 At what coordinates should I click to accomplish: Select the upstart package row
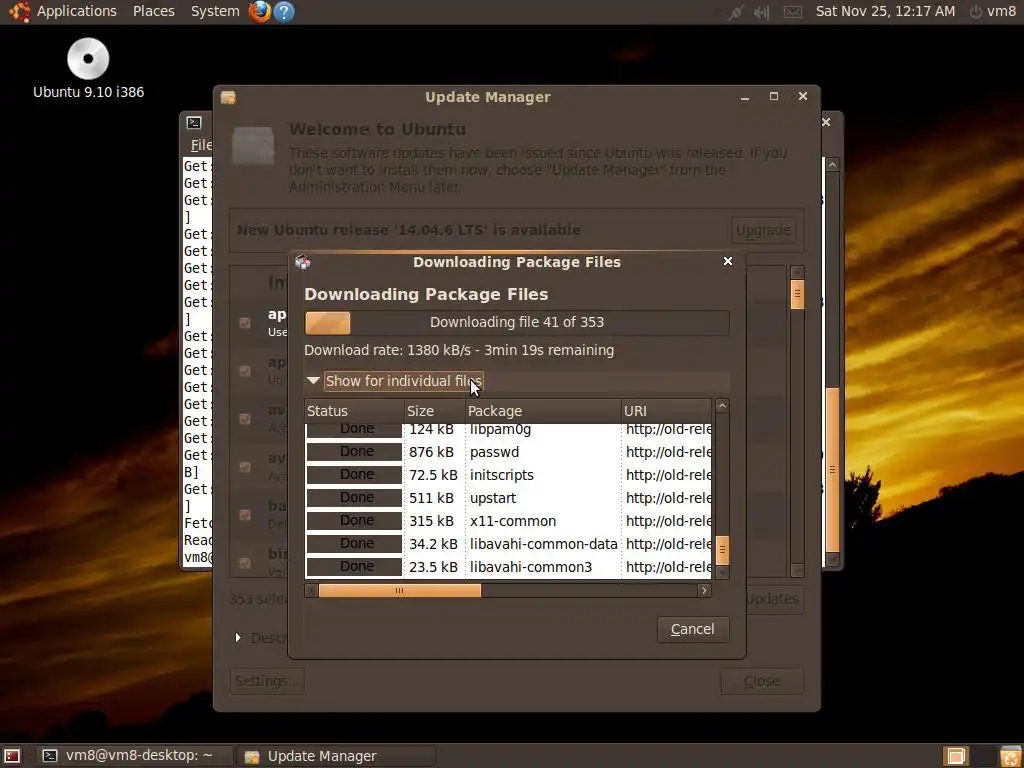point(508,498)
